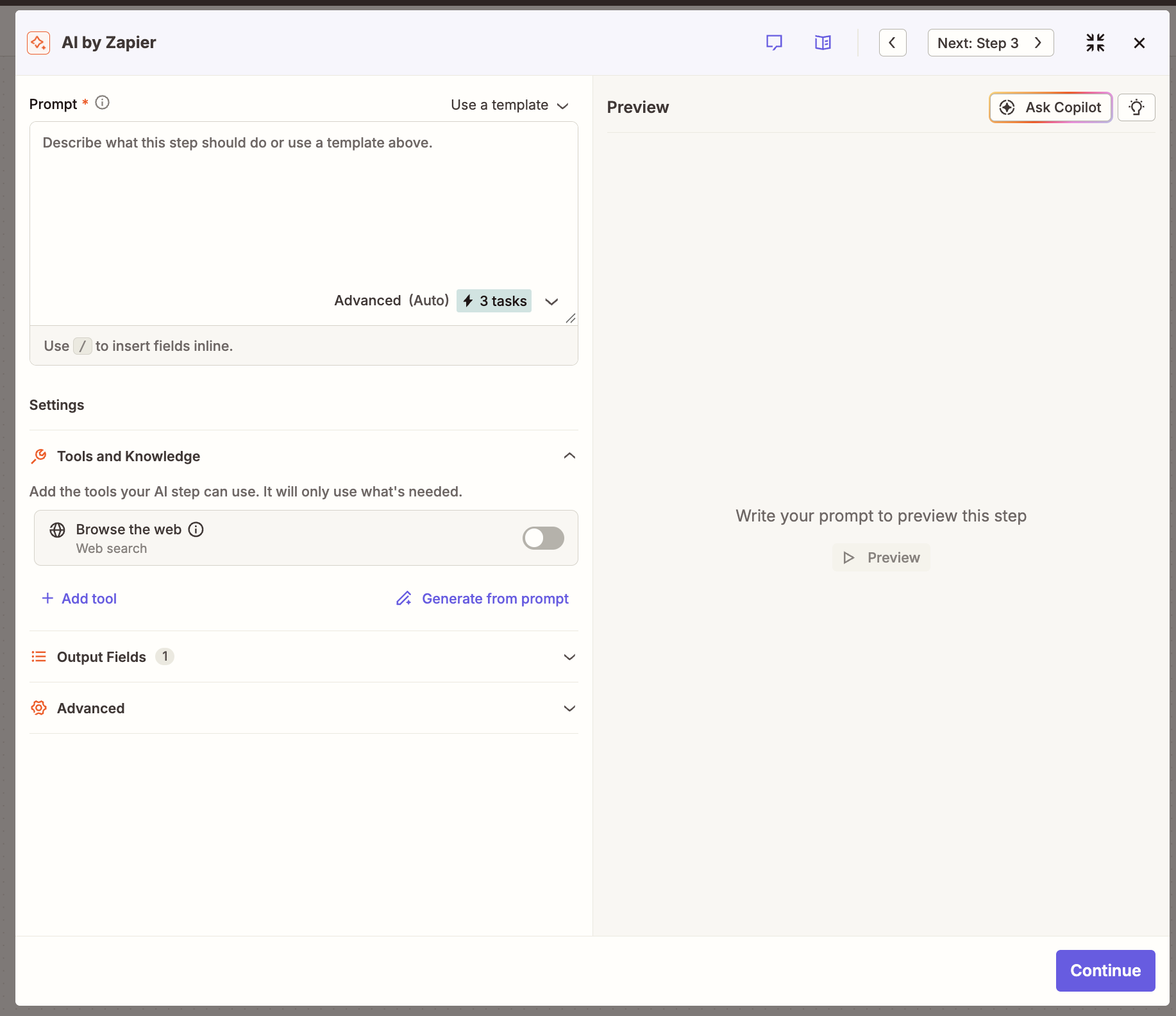Click the Prompt info icon
The width and height of the screenshot is (1176, 1016).
tap(103, 103)
